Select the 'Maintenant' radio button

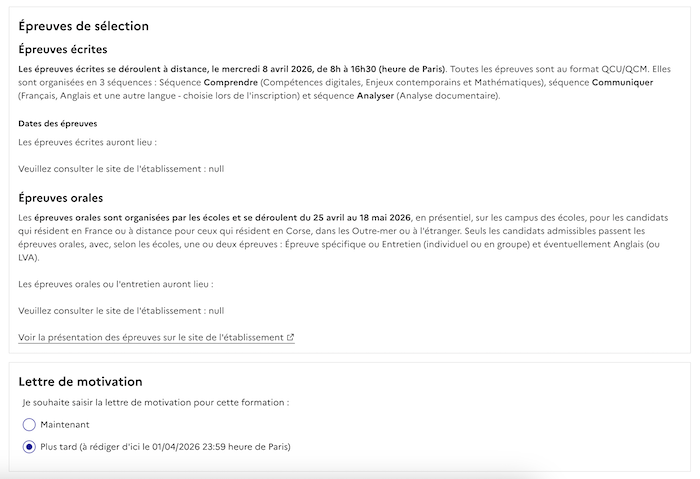(29, 424)
